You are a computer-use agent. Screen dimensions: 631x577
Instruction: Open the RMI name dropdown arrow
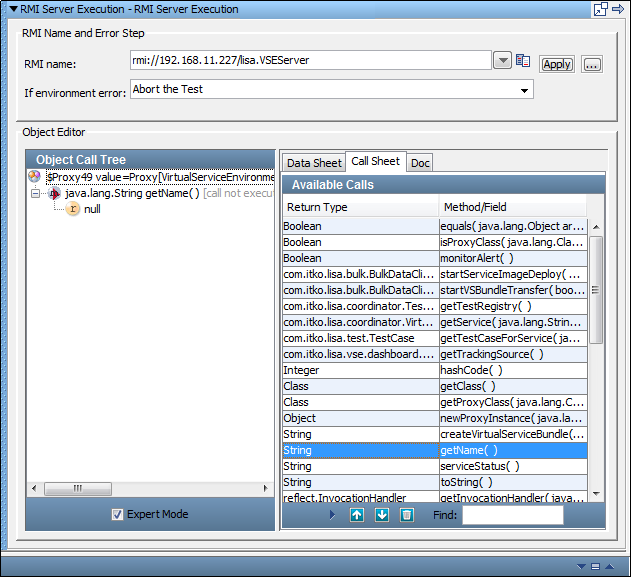502,61
